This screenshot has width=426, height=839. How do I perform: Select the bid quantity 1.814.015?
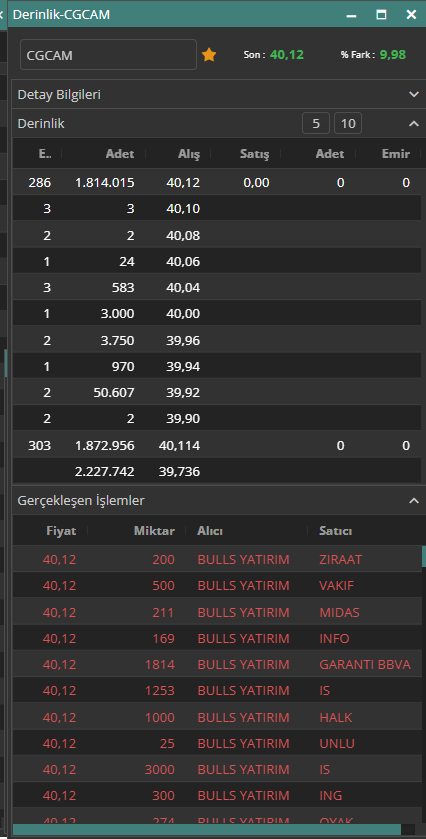point(105,182)
